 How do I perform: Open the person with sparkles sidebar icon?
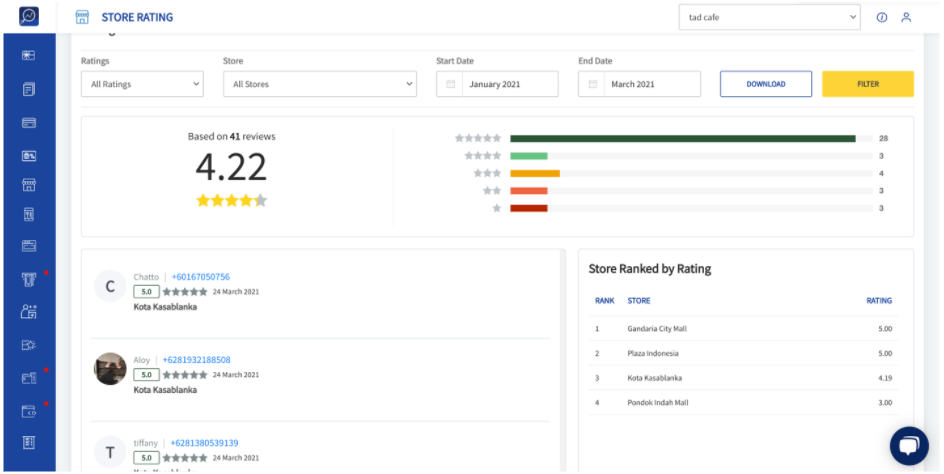point(29,311)
